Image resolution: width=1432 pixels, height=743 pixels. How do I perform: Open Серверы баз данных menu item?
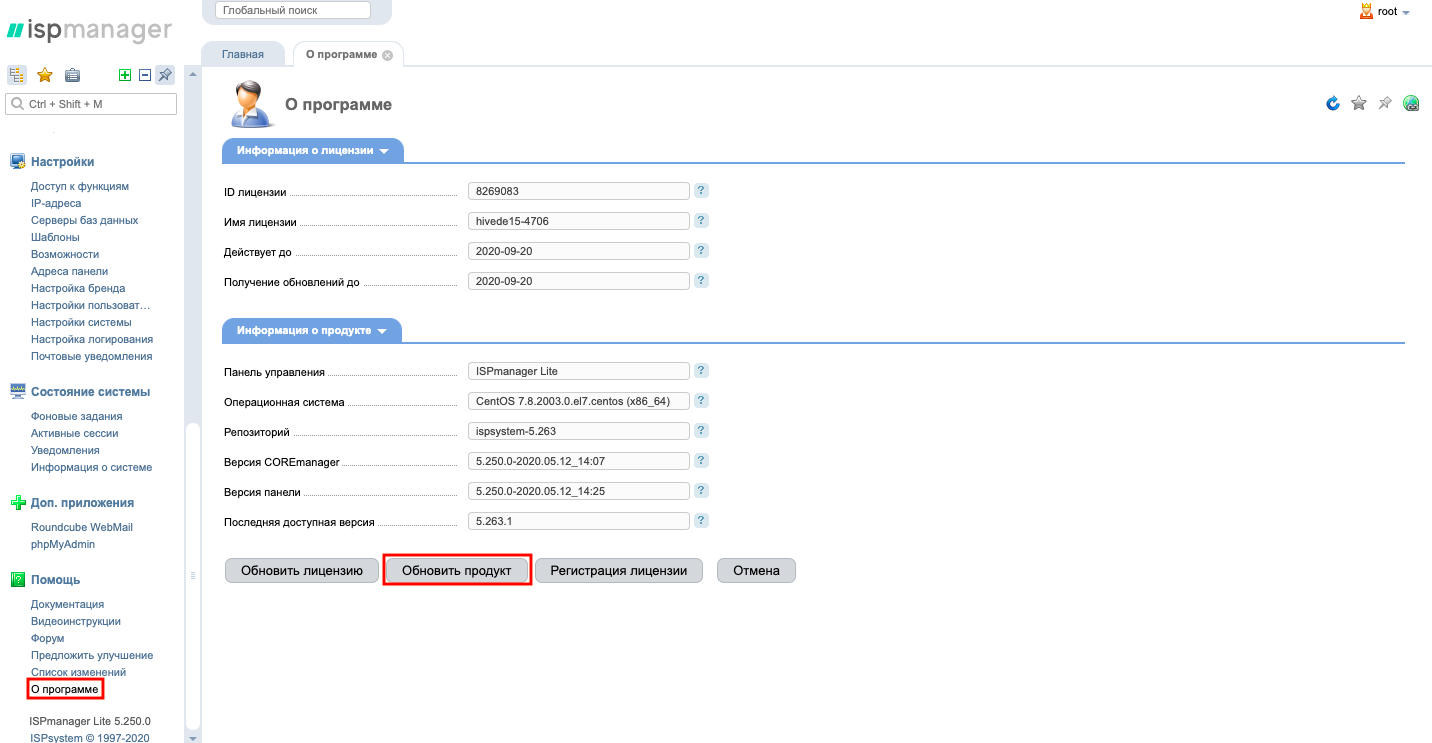85,220
